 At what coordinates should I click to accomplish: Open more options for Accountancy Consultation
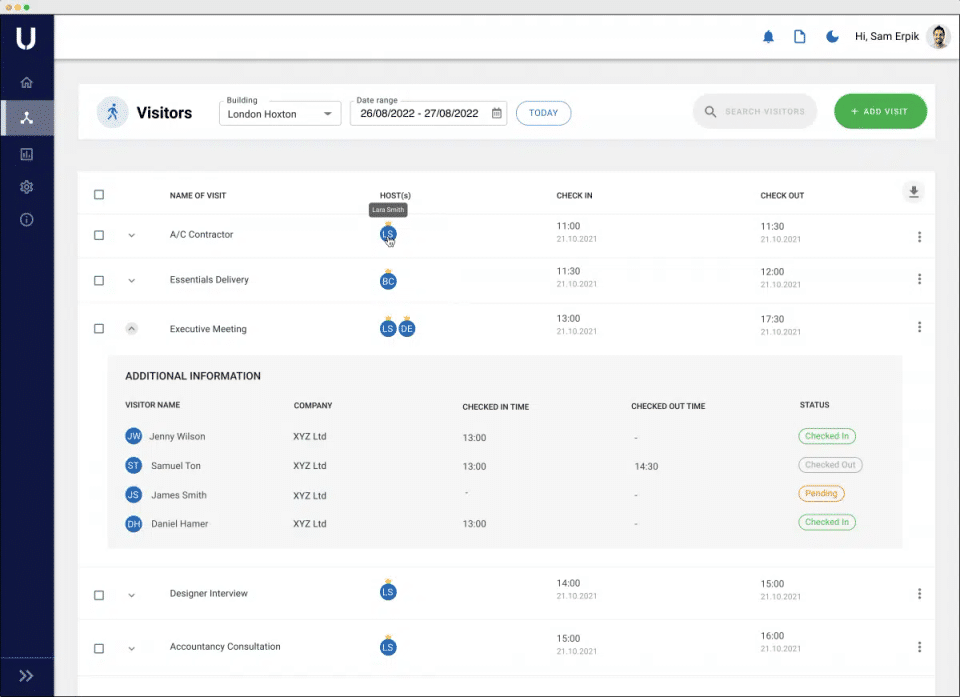[x=919, y=647]
